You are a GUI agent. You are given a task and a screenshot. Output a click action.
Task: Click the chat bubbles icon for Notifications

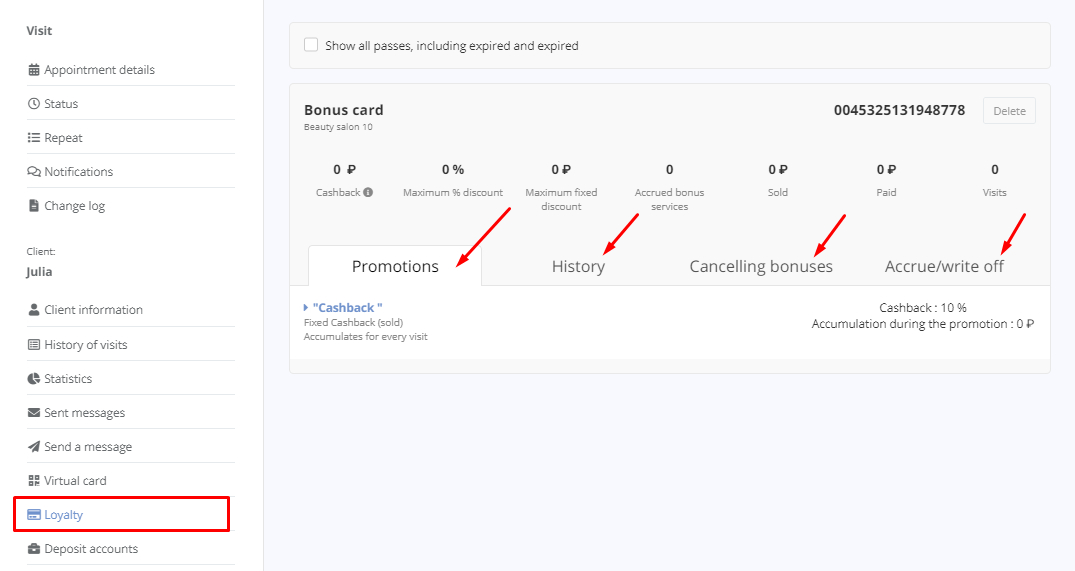point(34,171)
